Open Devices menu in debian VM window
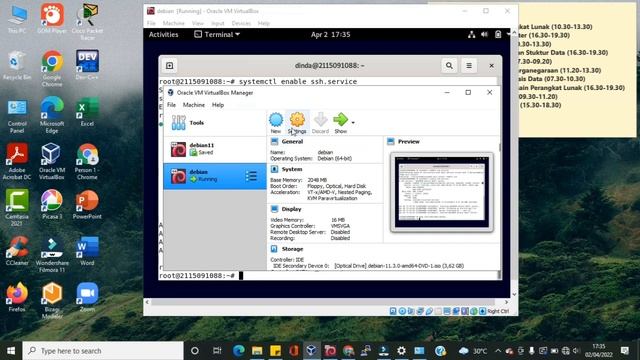The width and height of the screenshot is (640, 360). pyautogui.click(x=241, y=23)
